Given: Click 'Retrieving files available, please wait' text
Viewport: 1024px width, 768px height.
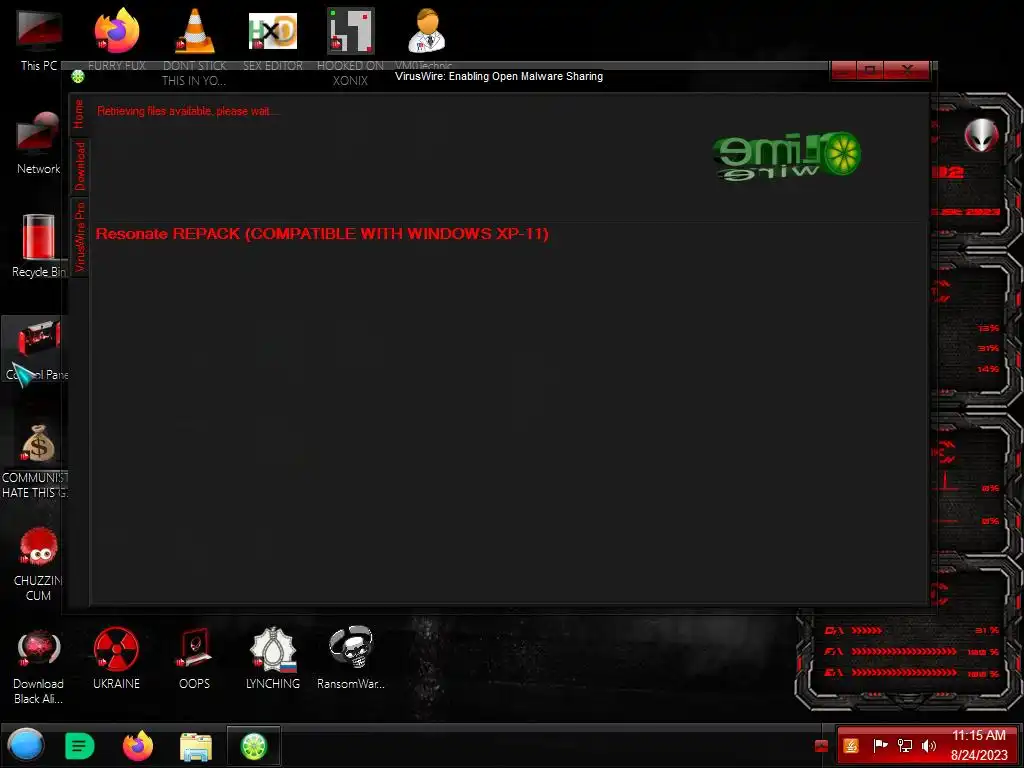Looking at the screenshot, I should [x=188, y=111].
